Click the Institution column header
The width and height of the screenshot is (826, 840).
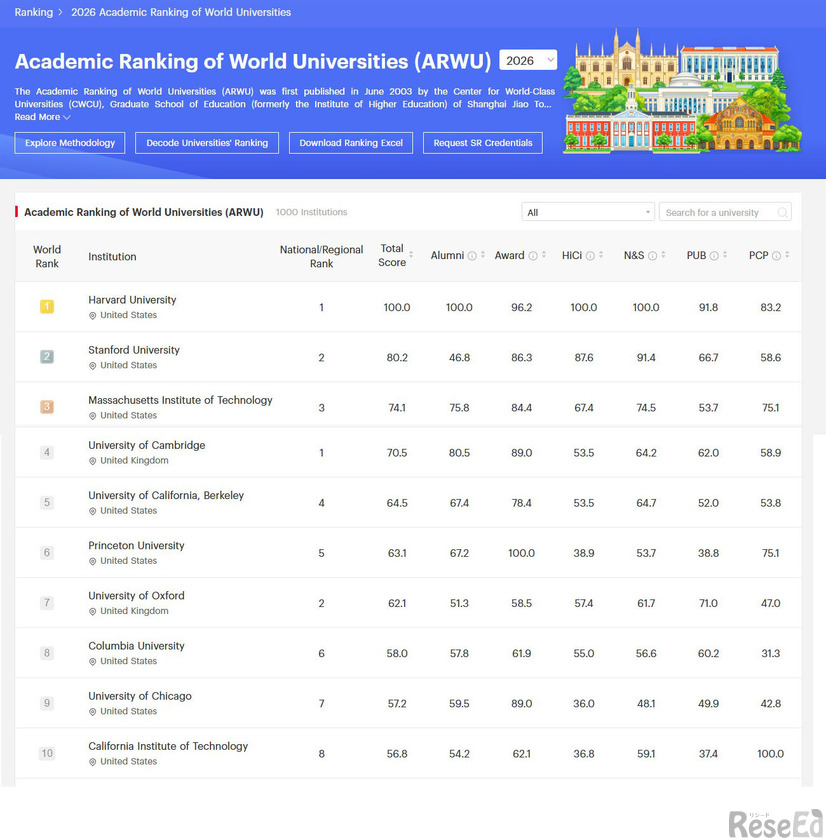point(112,257)
